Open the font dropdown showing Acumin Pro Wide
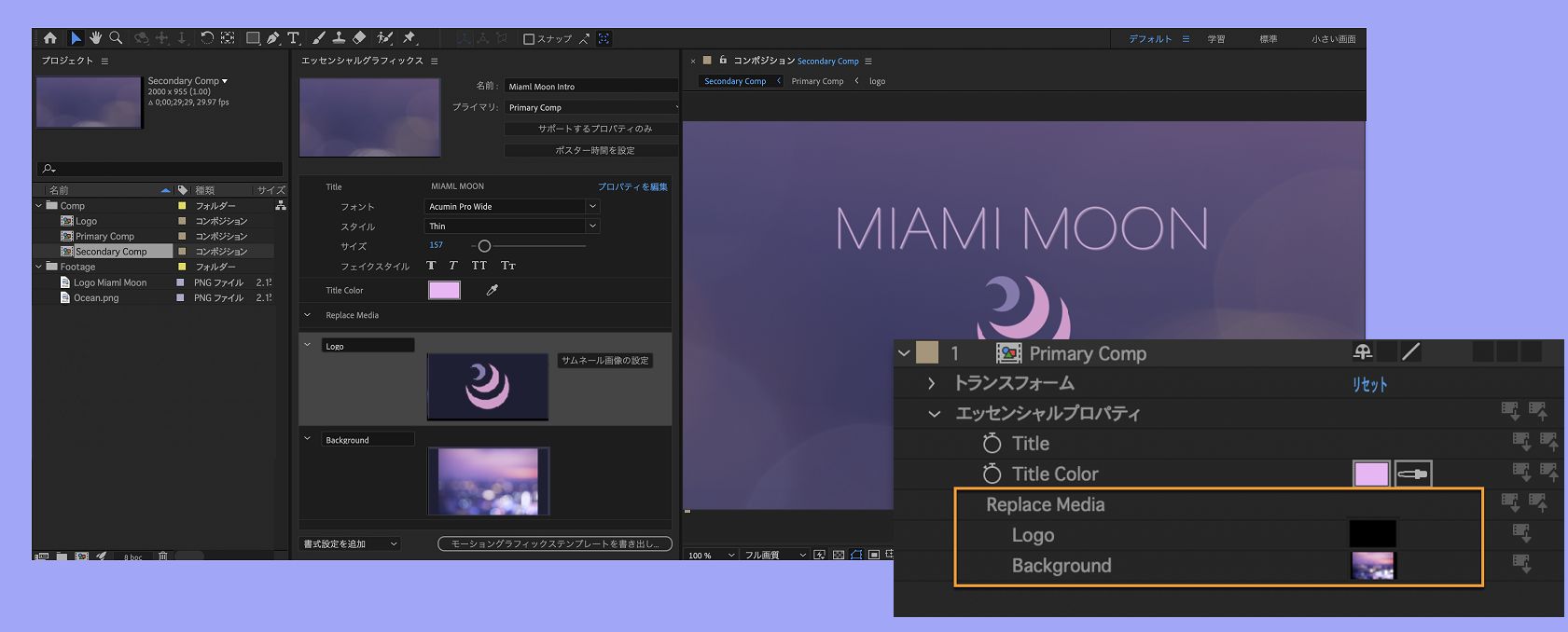 click(x=511, y=207)
